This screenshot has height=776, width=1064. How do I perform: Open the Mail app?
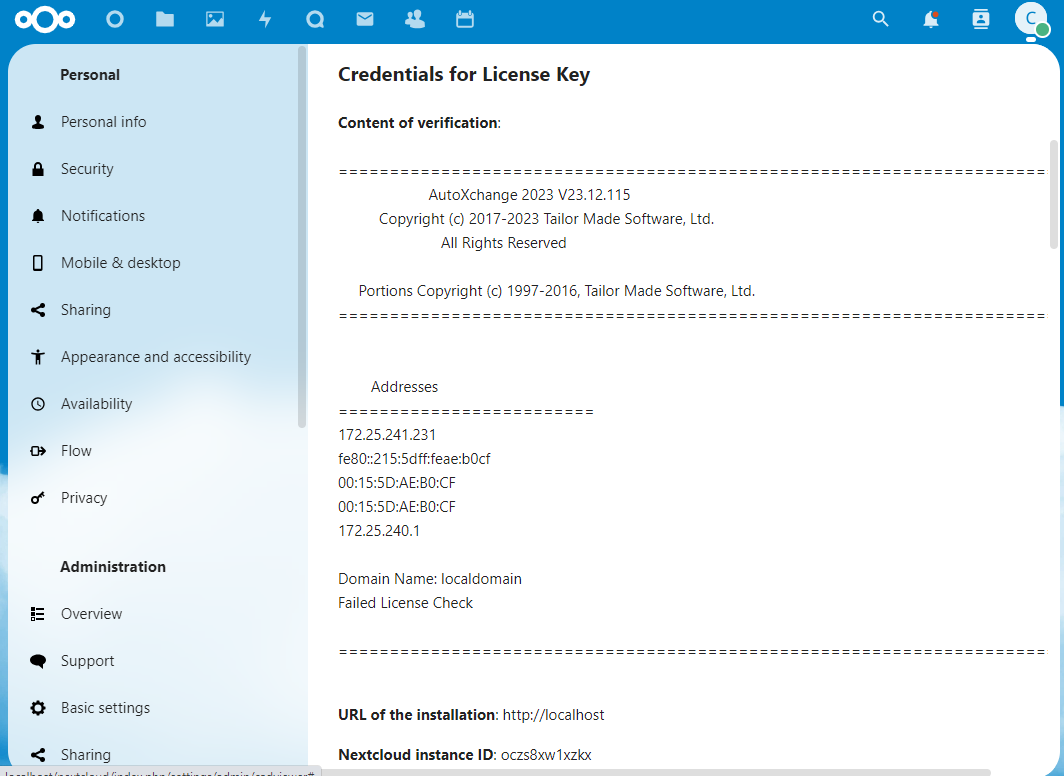pyautogui.click(x=365, y=20)
